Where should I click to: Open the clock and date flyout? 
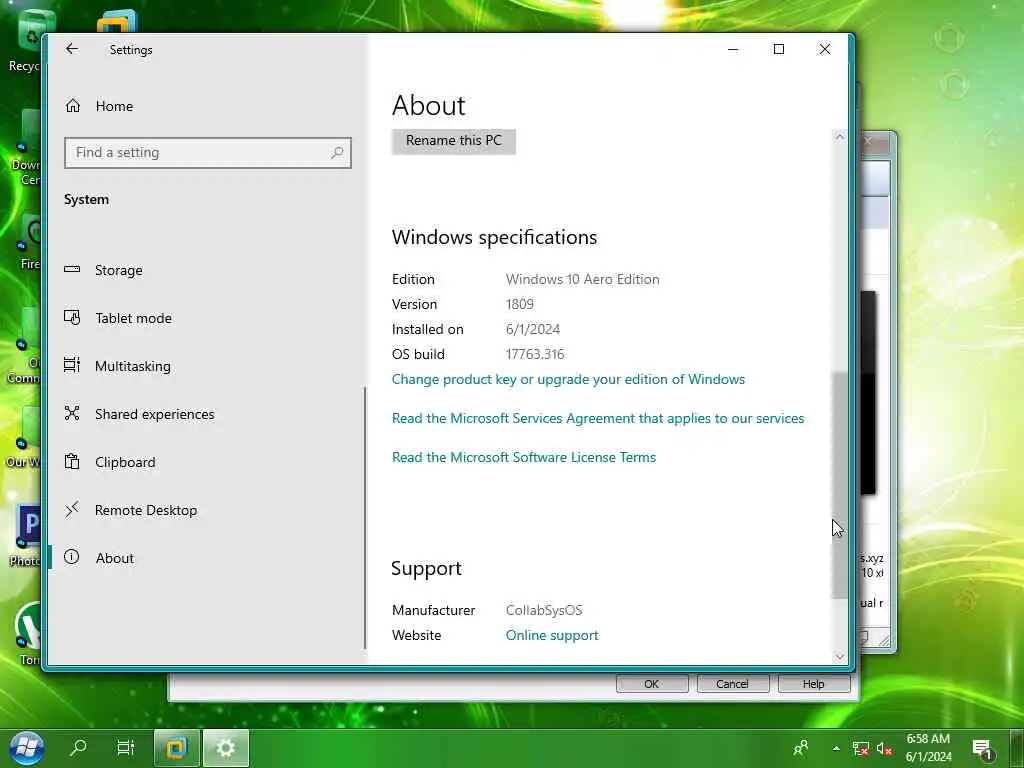[929, 748]
